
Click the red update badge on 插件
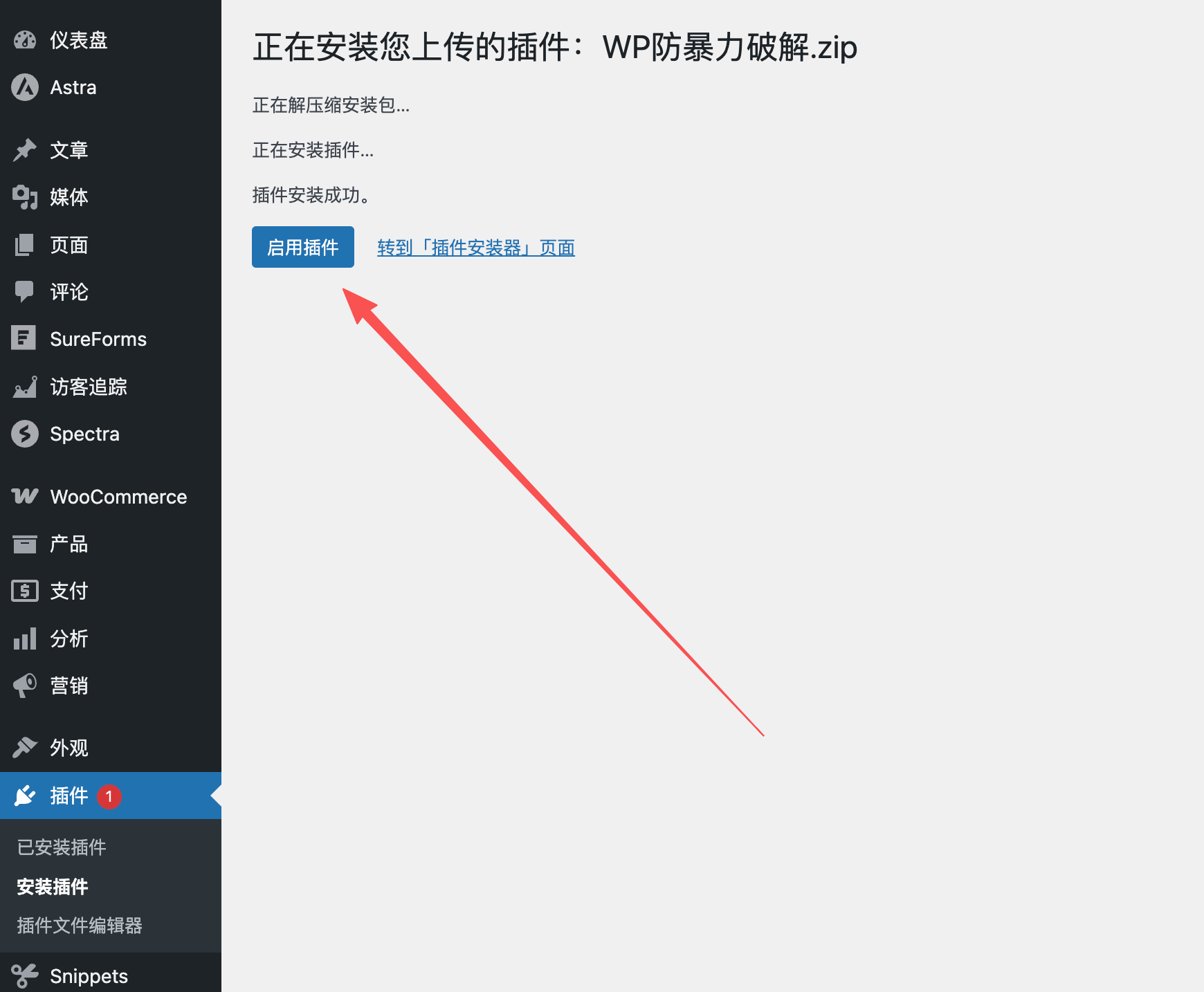[109, 796]
